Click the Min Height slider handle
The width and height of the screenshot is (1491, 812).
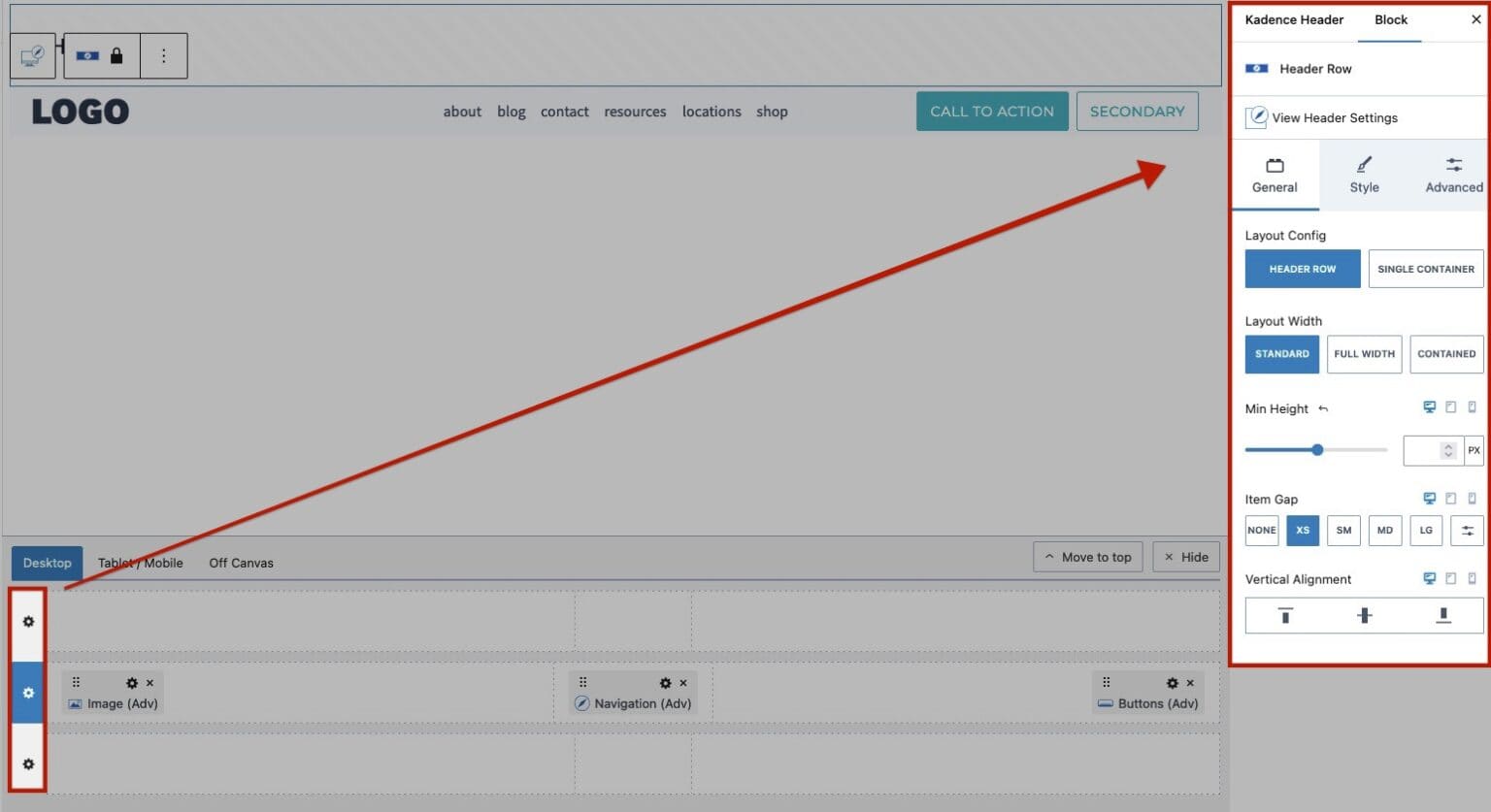[1317, 450]
